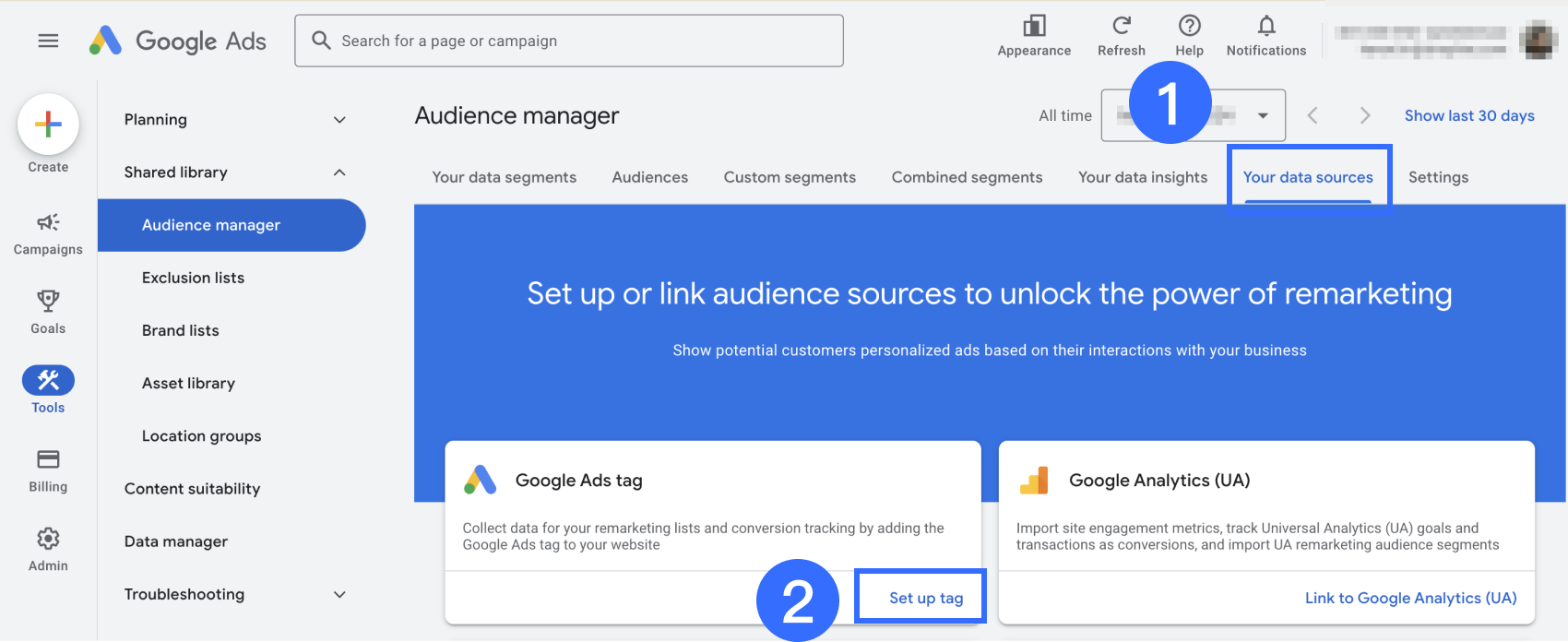The width and height of the screenshot is (1568, 642).
Task: Open Asset library
Action: (188, 383)
